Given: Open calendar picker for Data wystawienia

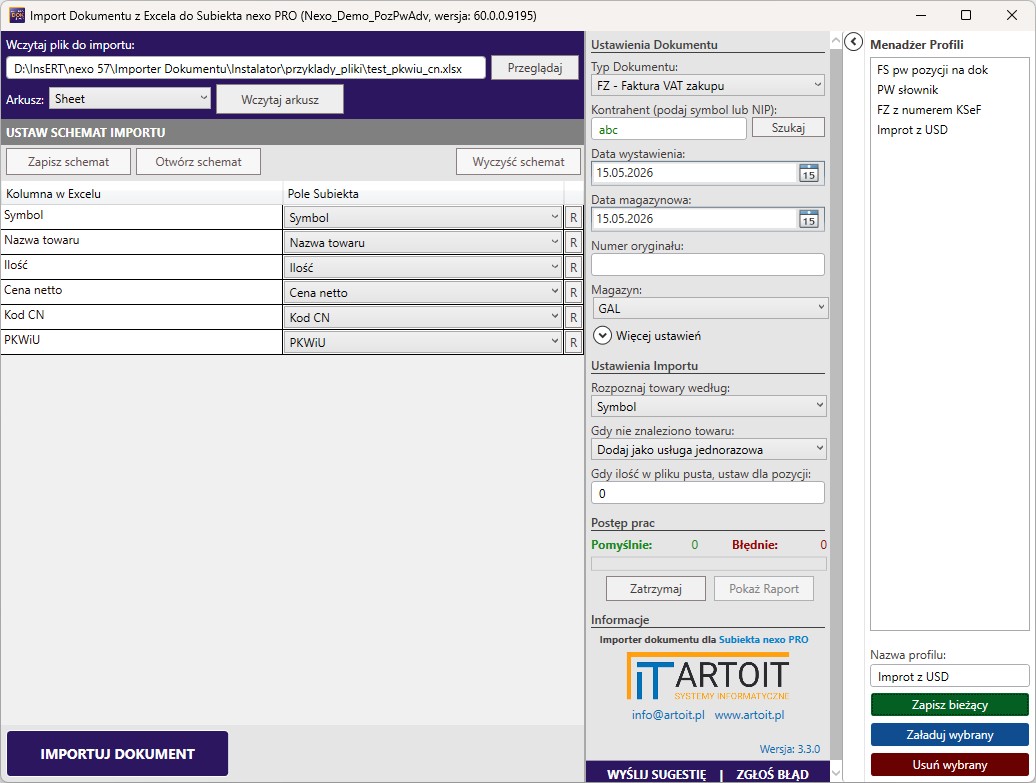Looking at the screenshot, I should coord(809,174).
